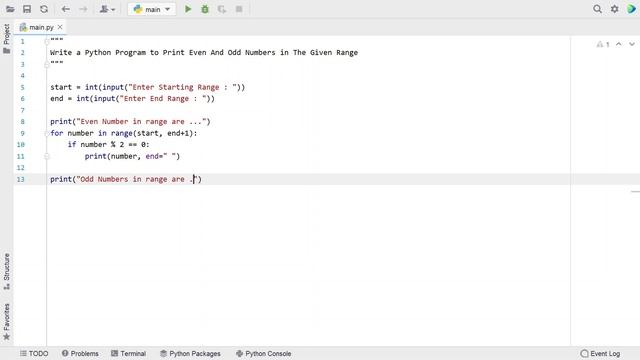640x360 pixels.
Task: Click the 'if number % 2 == 0:' line
Action: pos(109,144)
